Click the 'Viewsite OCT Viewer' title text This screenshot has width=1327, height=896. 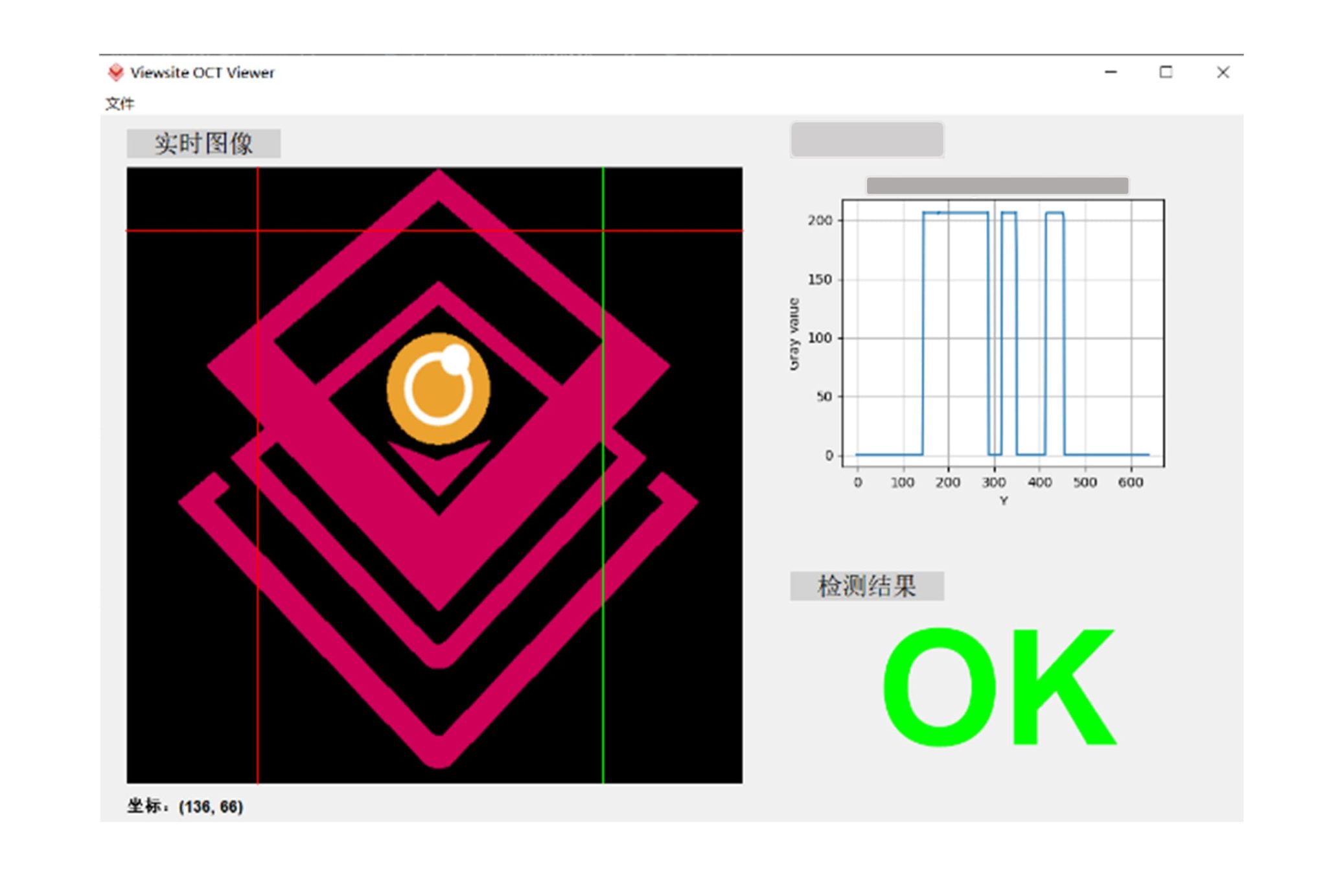[202, 73]
